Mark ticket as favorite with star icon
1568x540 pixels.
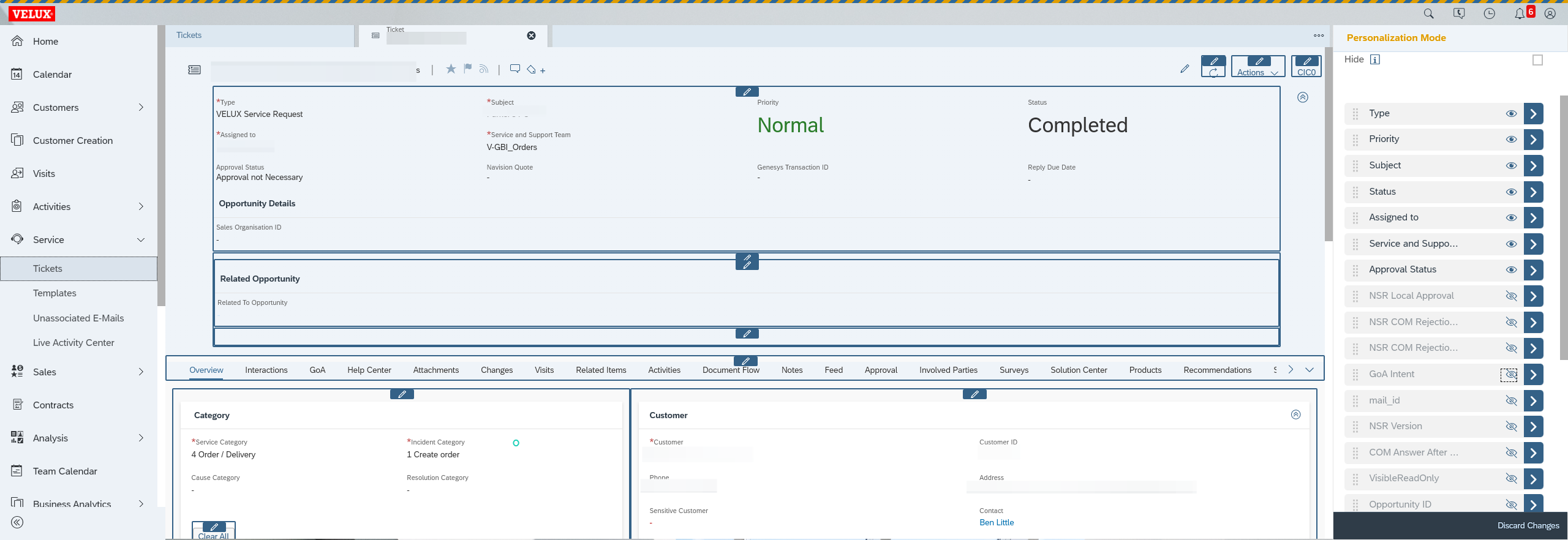(x=451, y=69)
